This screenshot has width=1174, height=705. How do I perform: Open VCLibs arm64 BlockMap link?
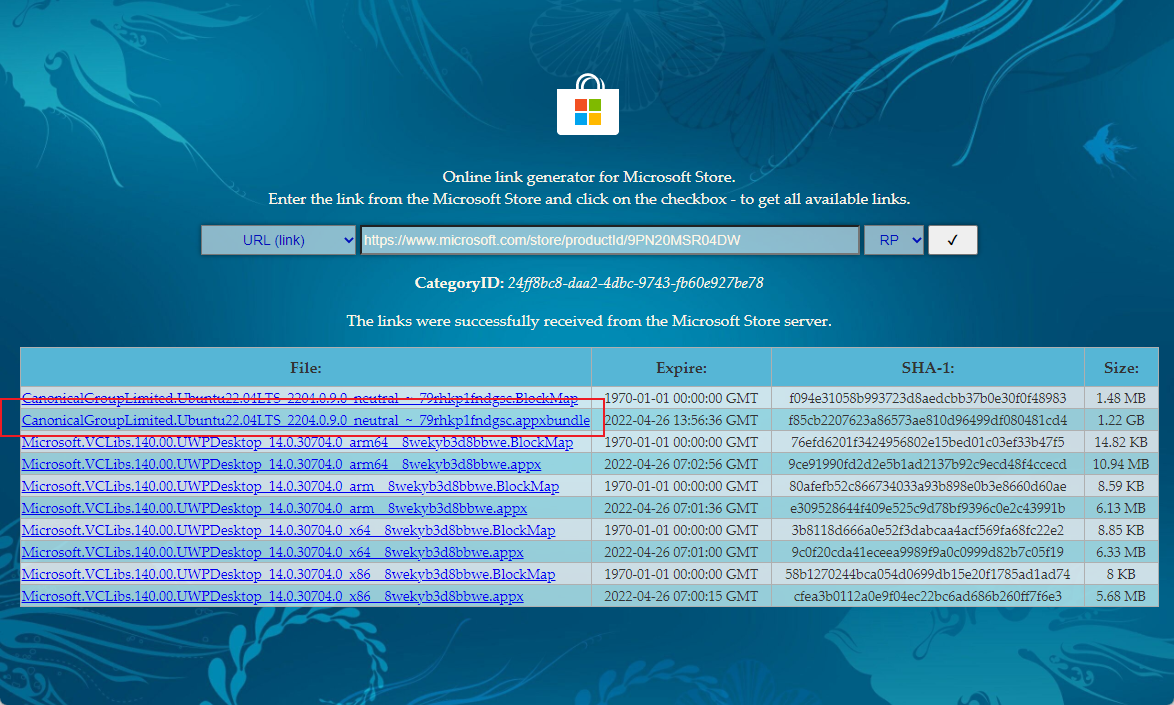297,443
